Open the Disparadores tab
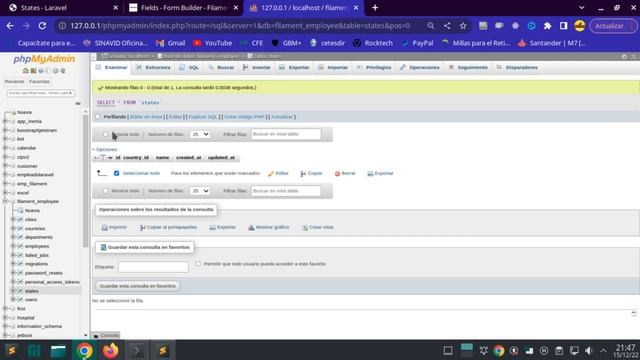The width and height of the screenshot is (640, 360). [x=518, y=67]
